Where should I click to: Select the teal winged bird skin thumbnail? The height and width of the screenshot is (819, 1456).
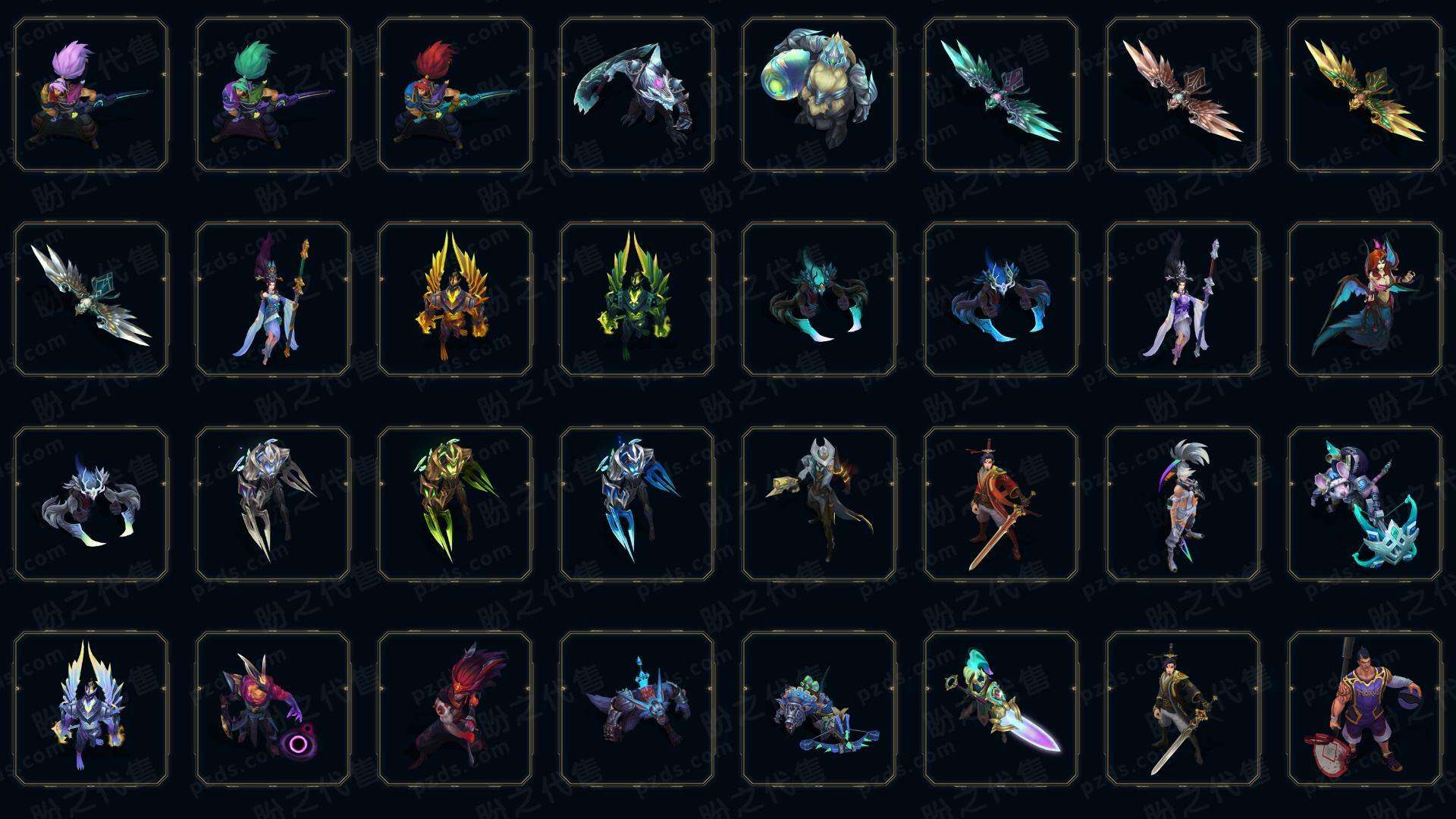click(1001, 95)
